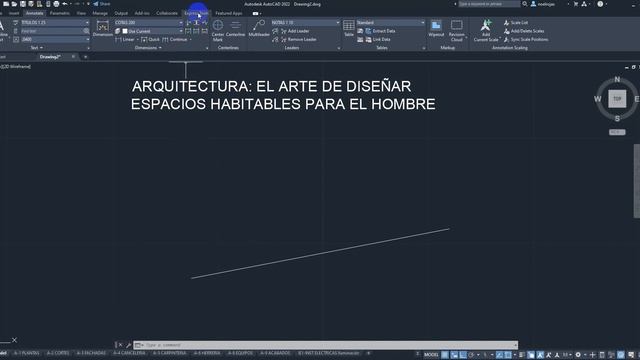
Task: Open the Collaborate ribbon tab
Action: point(167,13)
